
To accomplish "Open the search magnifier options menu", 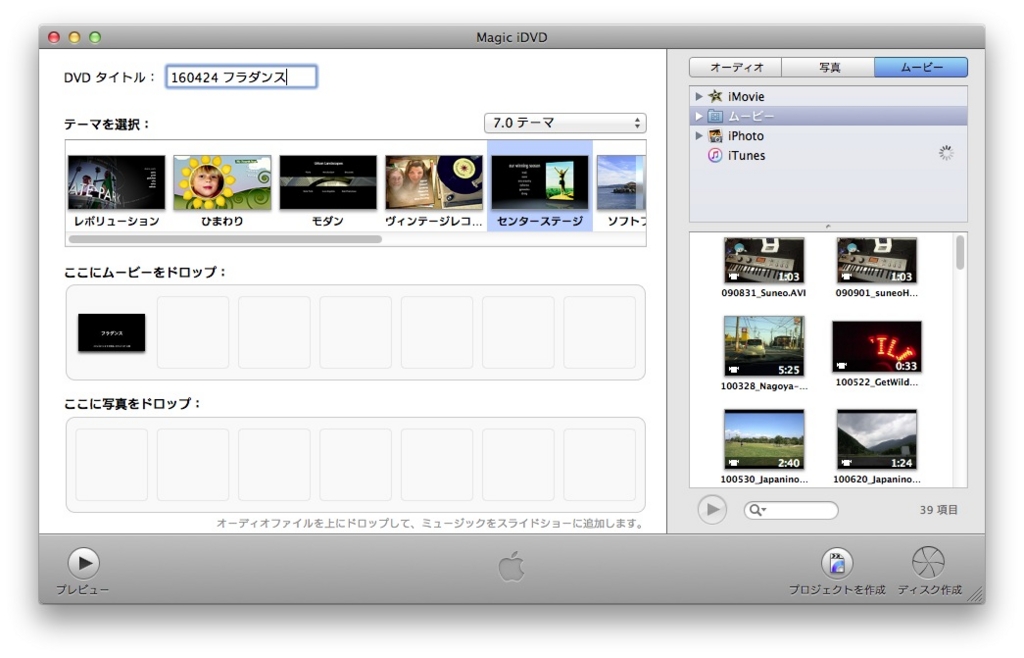I will pos(757,510).
